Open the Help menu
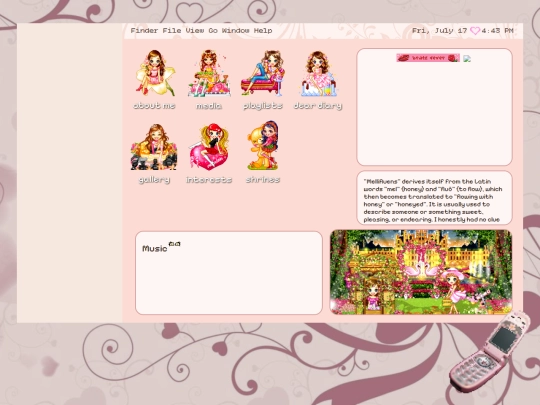Viewport: 540px width, 405px height. [x=263, y=31]
